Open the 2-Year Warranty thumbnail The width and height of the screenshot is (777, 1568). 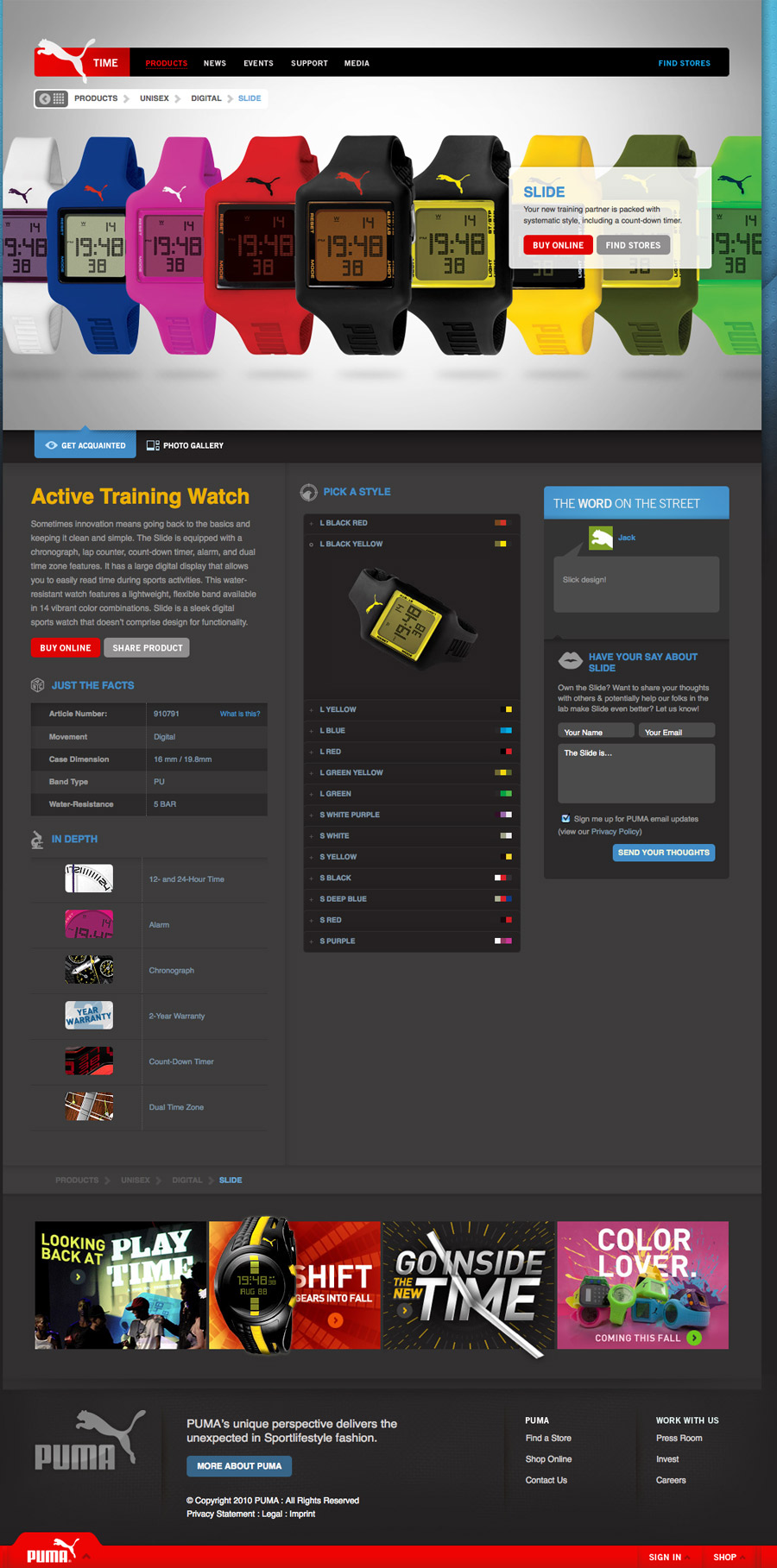[89, 1016]
